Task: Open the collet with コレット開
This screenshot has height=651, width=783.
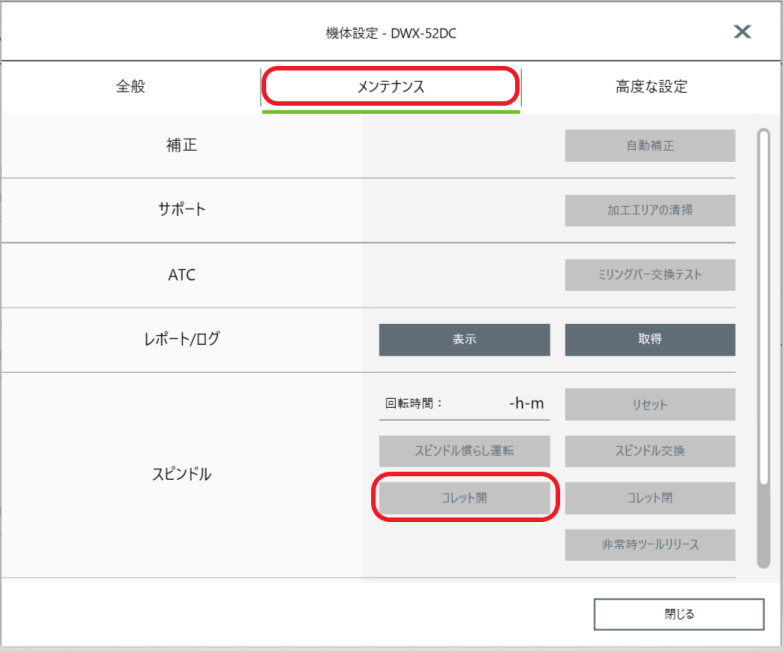Action: pyautogui.click(x=464, y=498)
